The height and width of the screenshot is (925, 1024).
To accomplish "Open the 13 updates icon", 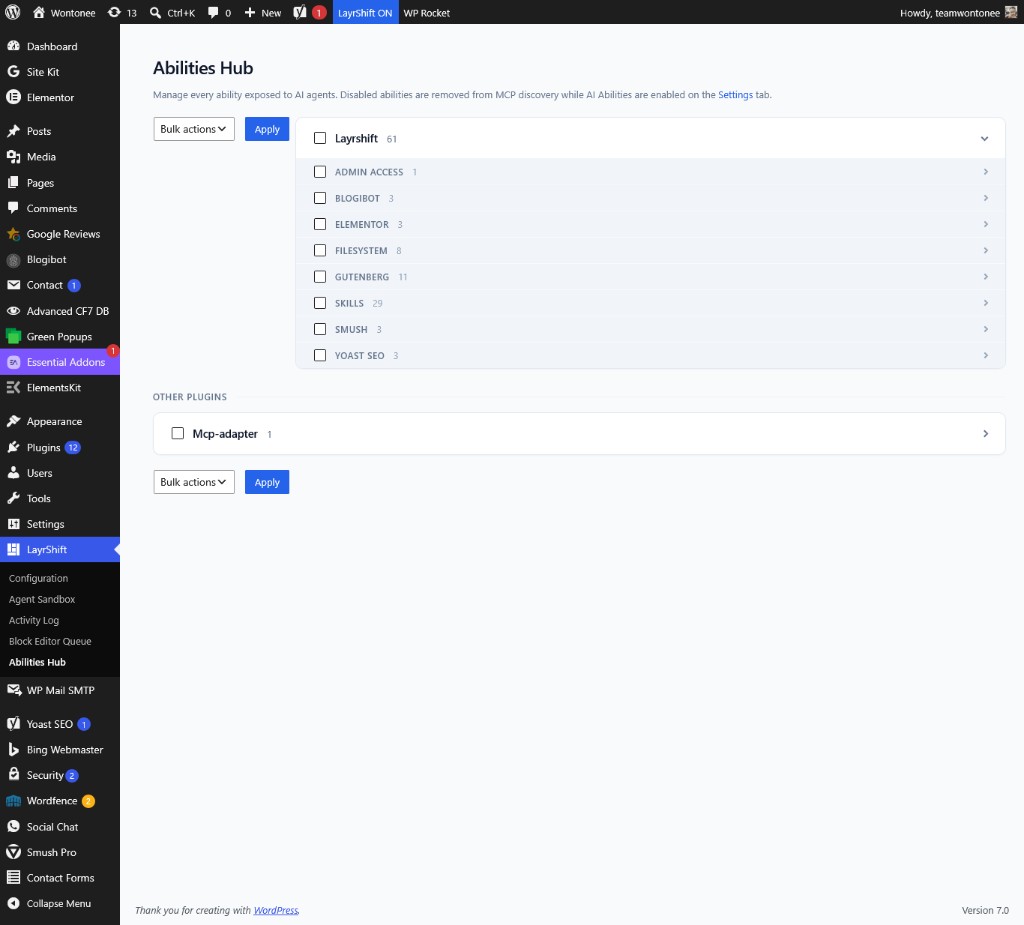I will [114, 12].
